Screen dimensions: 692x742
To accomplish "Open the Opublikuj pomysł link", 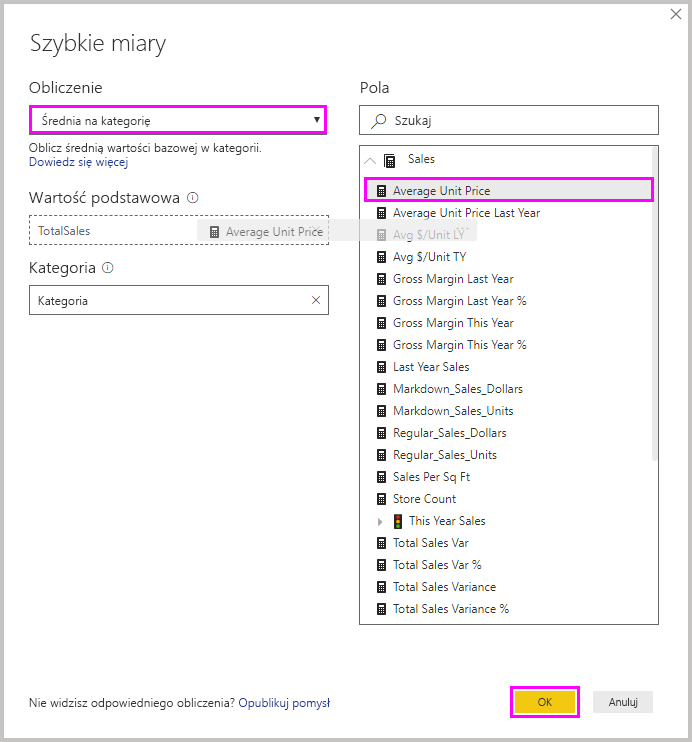I will click(284, 703).
